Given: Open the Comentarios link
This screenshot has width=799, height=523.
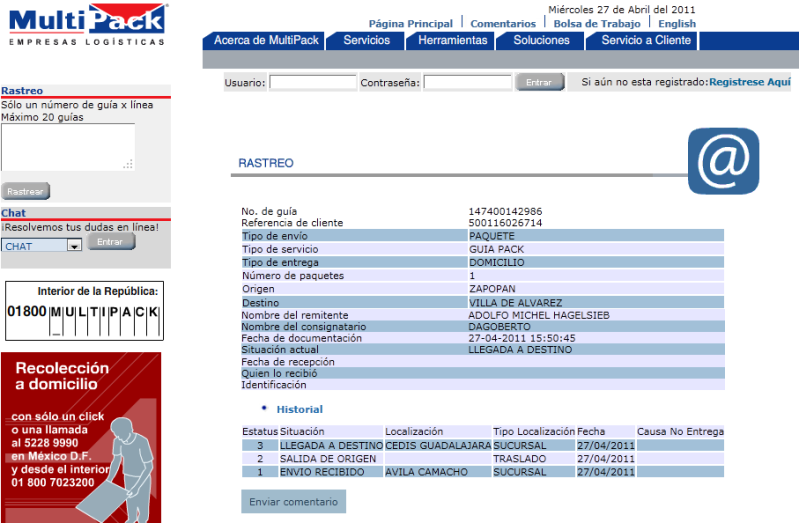Looking at the screenshot, I should pyautogui.click(x=502, y=23).
